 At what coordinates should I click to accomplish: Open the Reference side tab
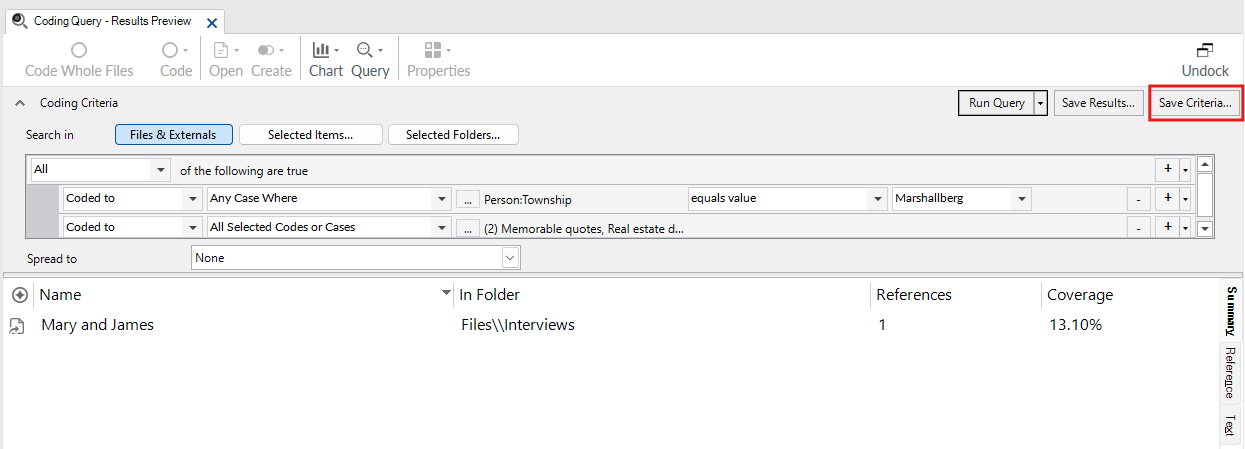(1230, 373)
